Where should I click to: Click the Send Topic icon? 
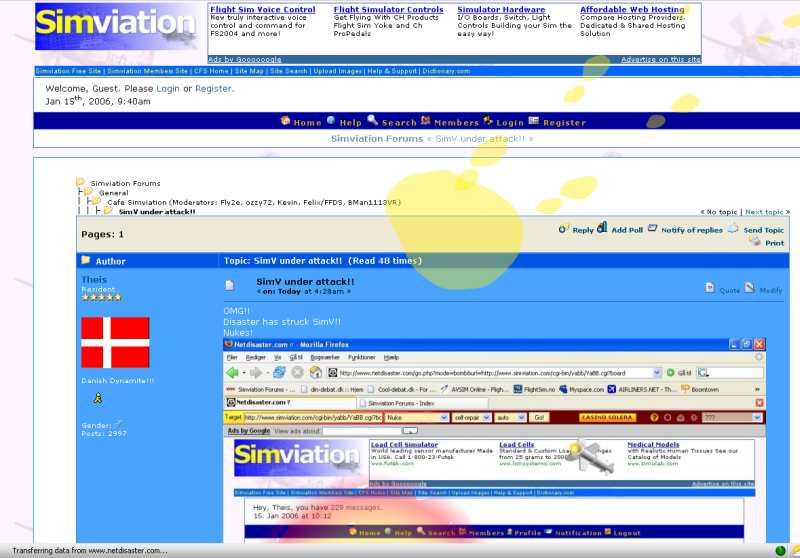click(x=733, y=229)
